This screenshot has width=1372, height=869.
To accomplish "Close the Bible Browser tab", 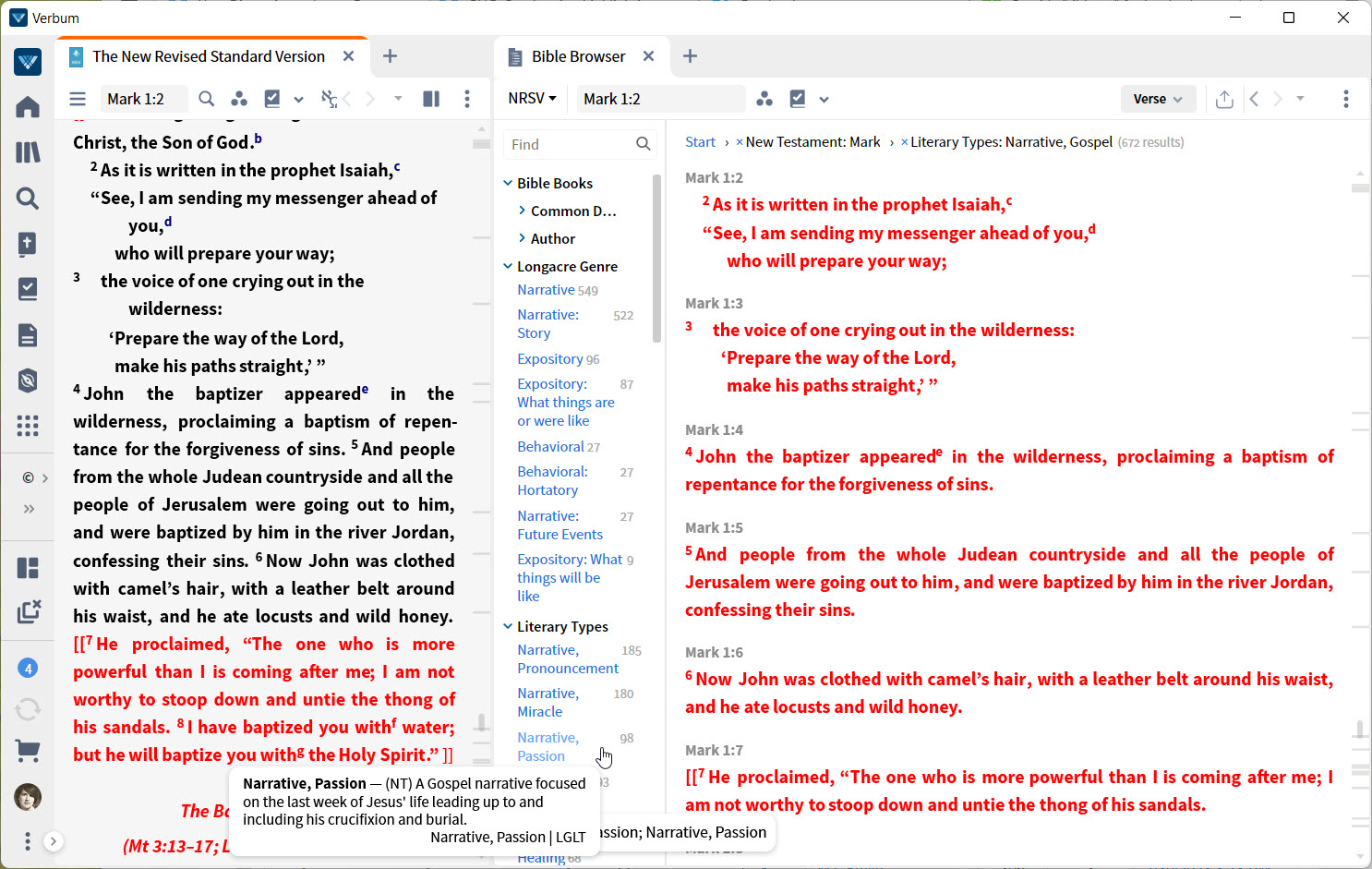I will 649,56.
